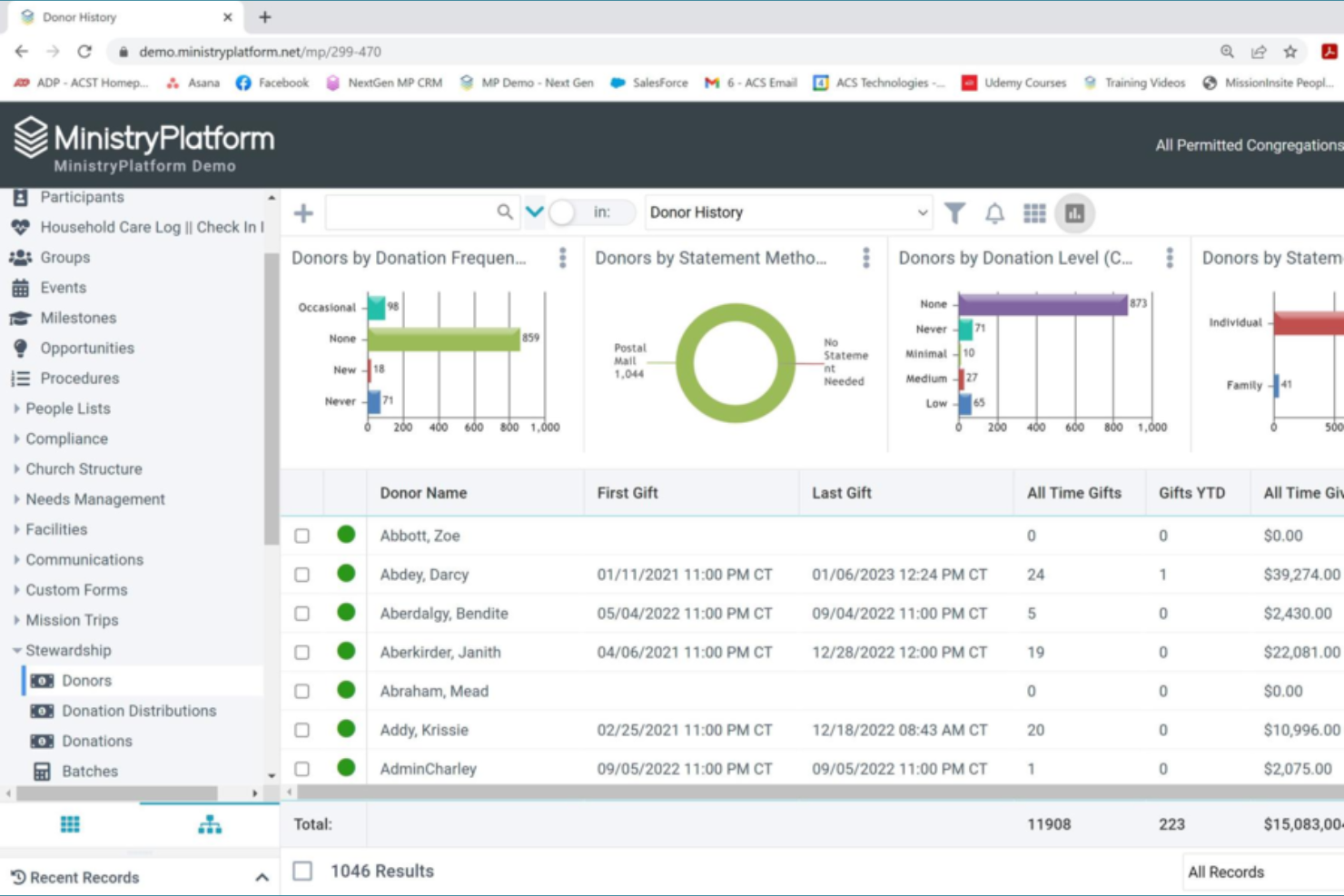This screenshot has width=1344, height=896.
Task: Open the grid layout view icon
Action: pos(1034,212)
